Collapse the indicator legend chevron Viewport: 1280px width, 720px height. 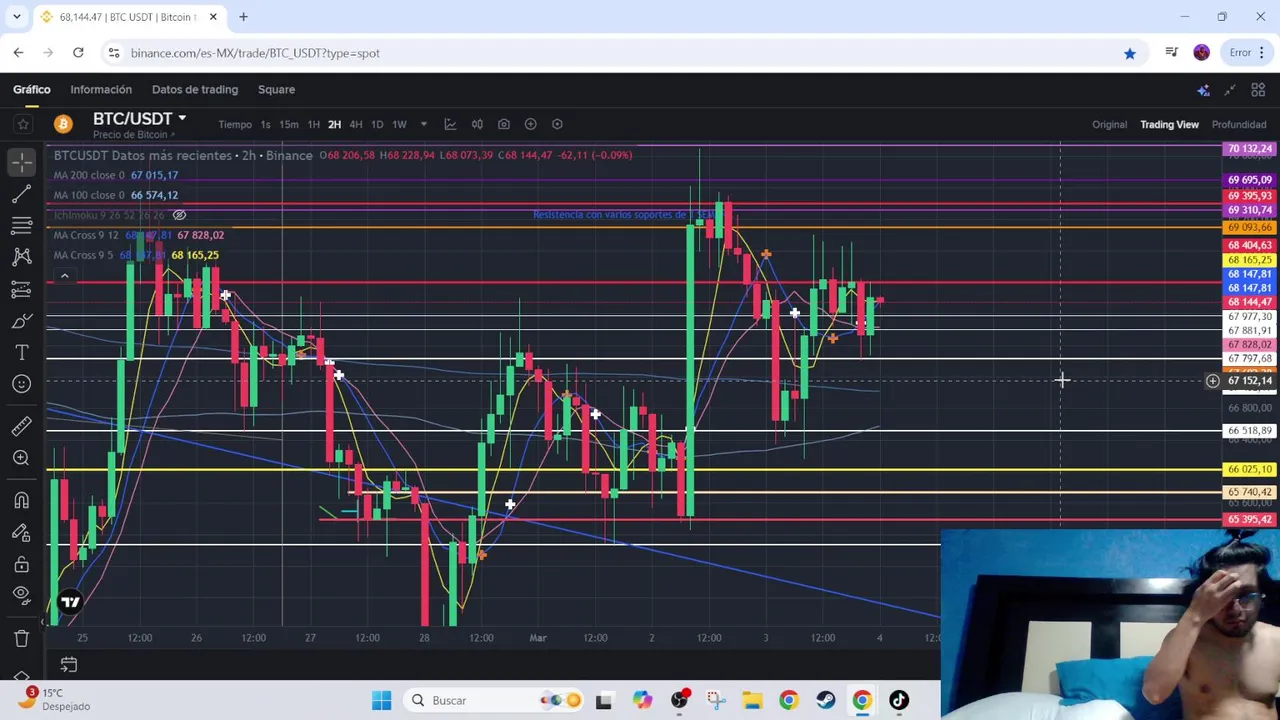coord(64,276)
